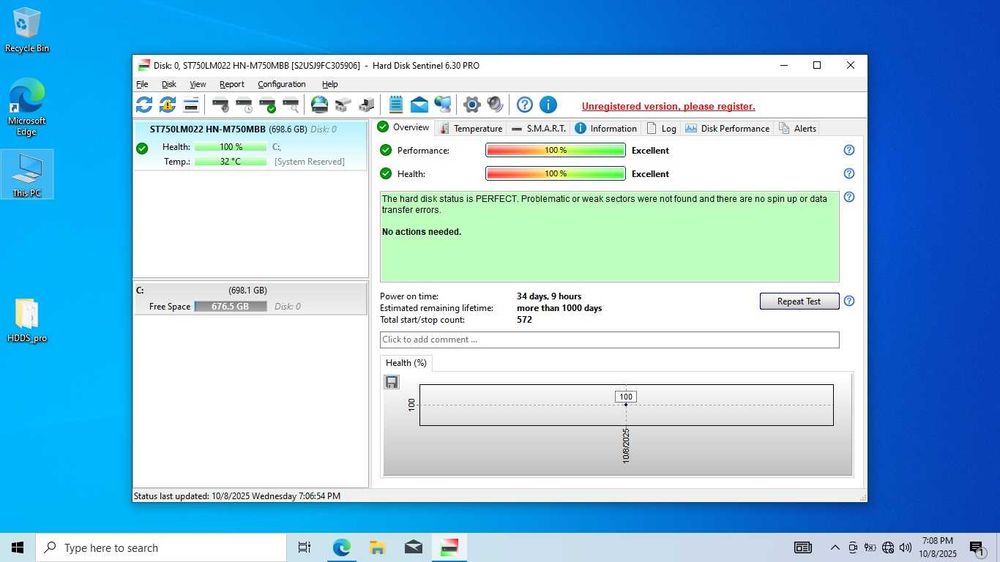
Task: Click the Free Space 676.5 GB bar
Action: 230,306
